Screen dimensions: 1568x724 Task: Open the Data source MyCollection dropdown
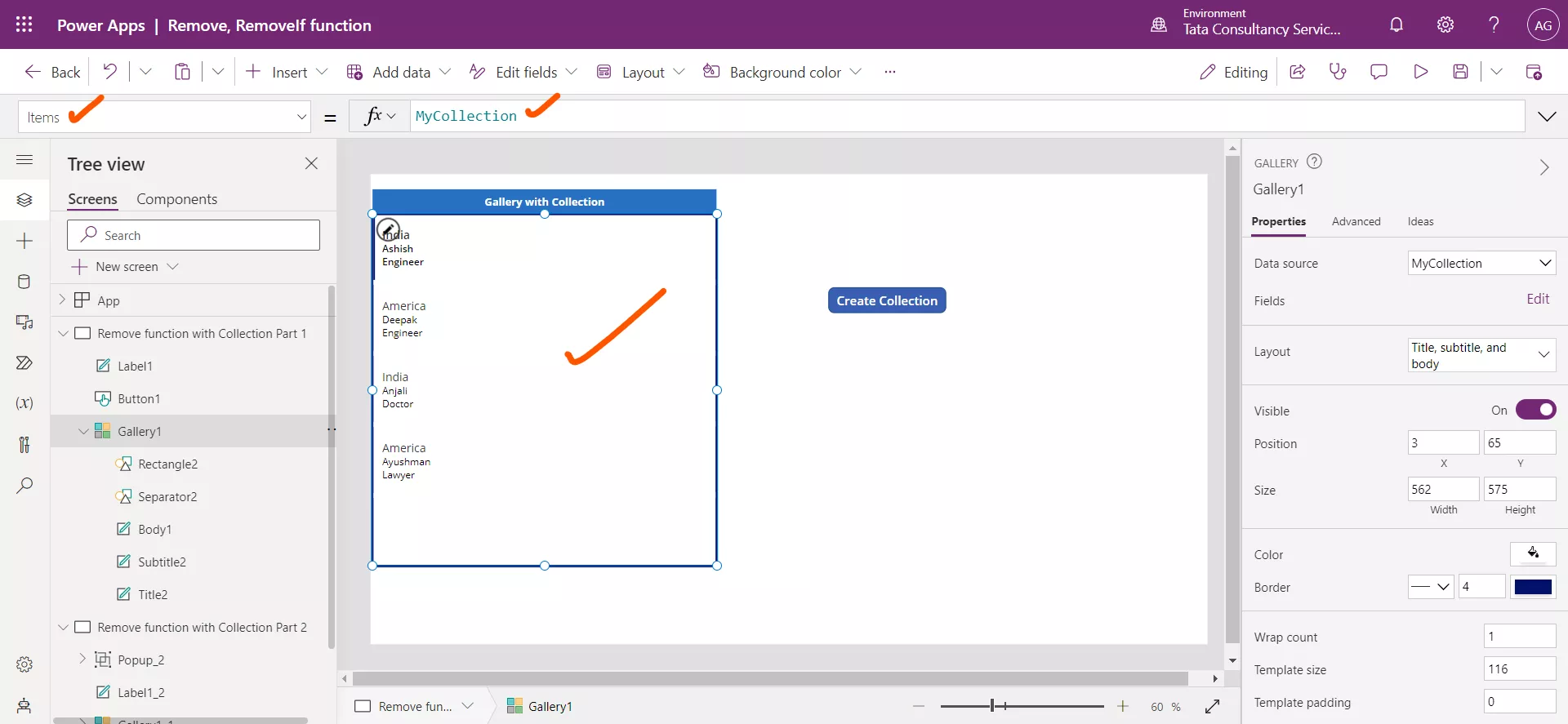(x=1481, y=263)
